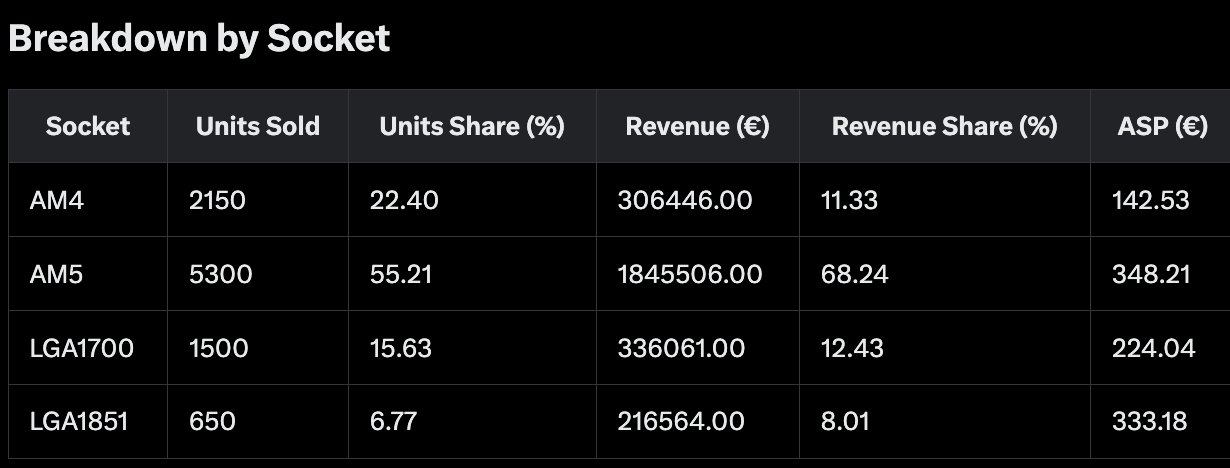Screen dimensions: 1230x468
Task: Click the 348.21 ASP cell
Action: pos(1160,274)
